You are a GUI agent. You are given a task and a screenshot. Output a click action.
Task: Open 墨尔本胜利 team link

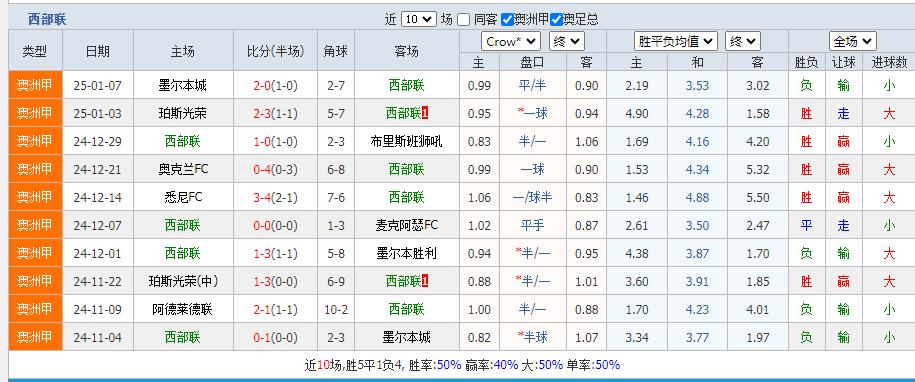point(406,254)
